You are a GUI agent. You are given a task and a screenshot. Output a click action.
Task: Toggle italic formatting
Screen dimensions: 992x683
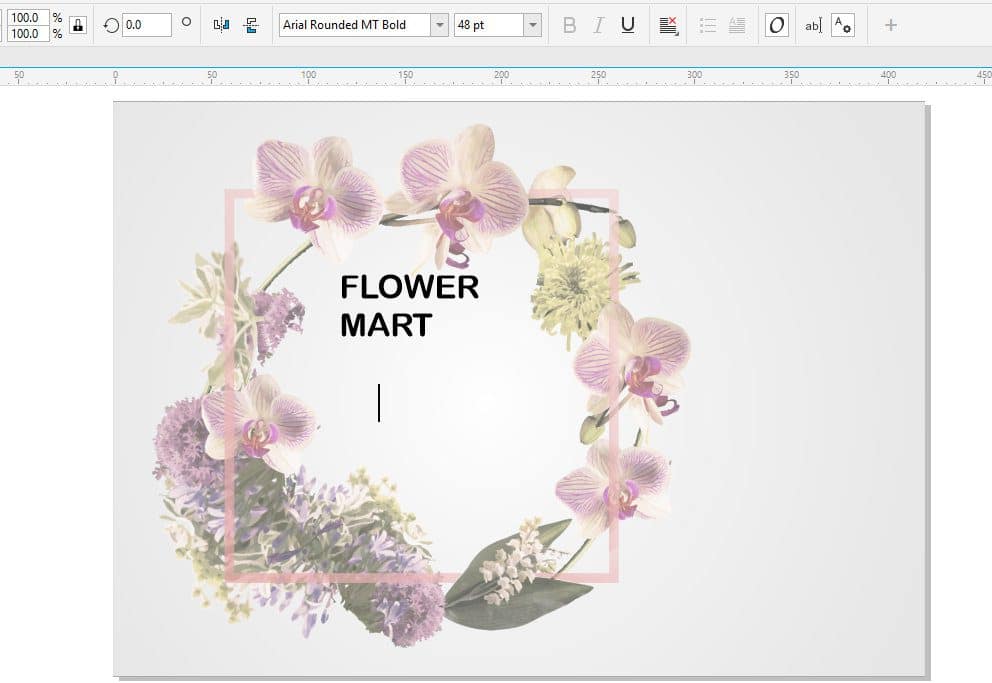point(598,26)
